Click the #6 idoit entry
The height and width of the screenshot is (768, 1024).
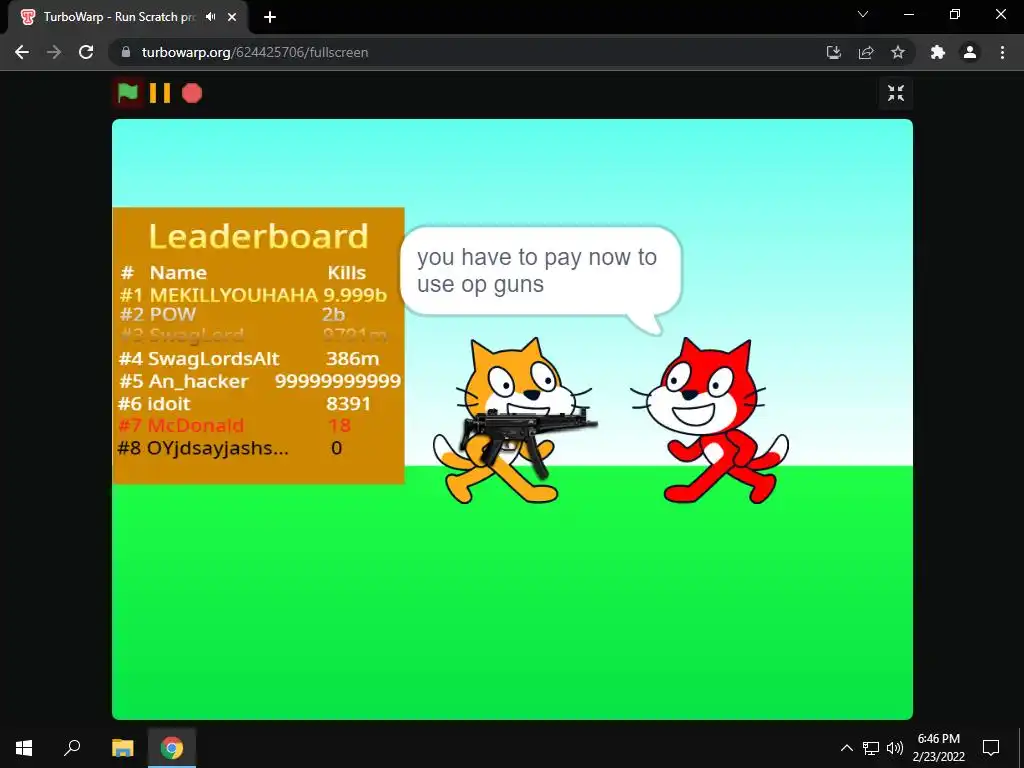click(x=244, y=404)
